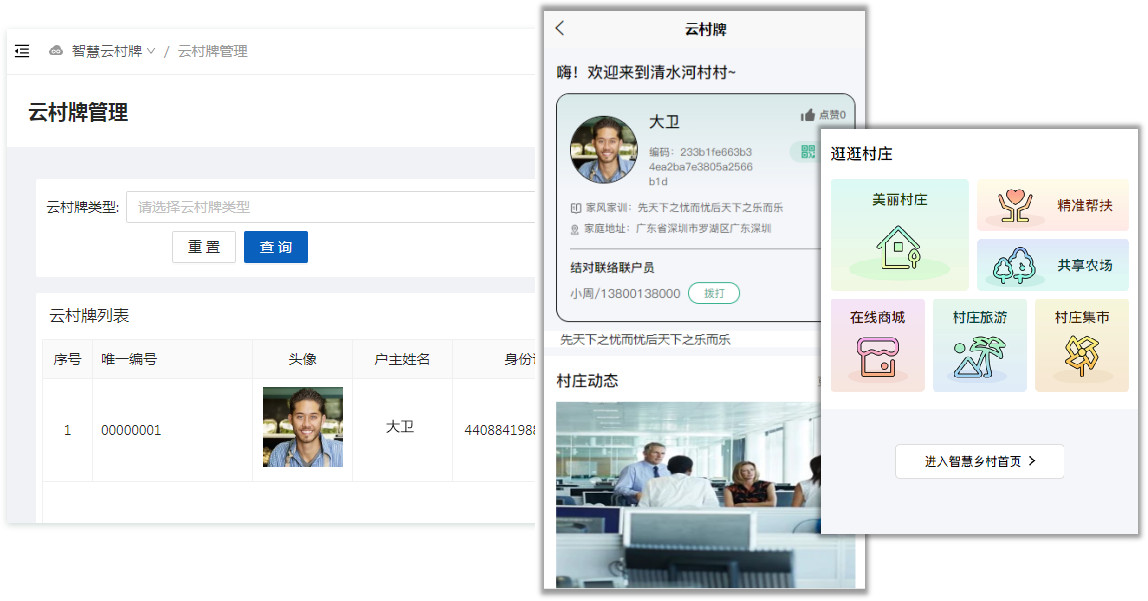Click the avatar thumbnail in table row
The height and width of the screenshot is (601, 1148).
coord(302,427)
